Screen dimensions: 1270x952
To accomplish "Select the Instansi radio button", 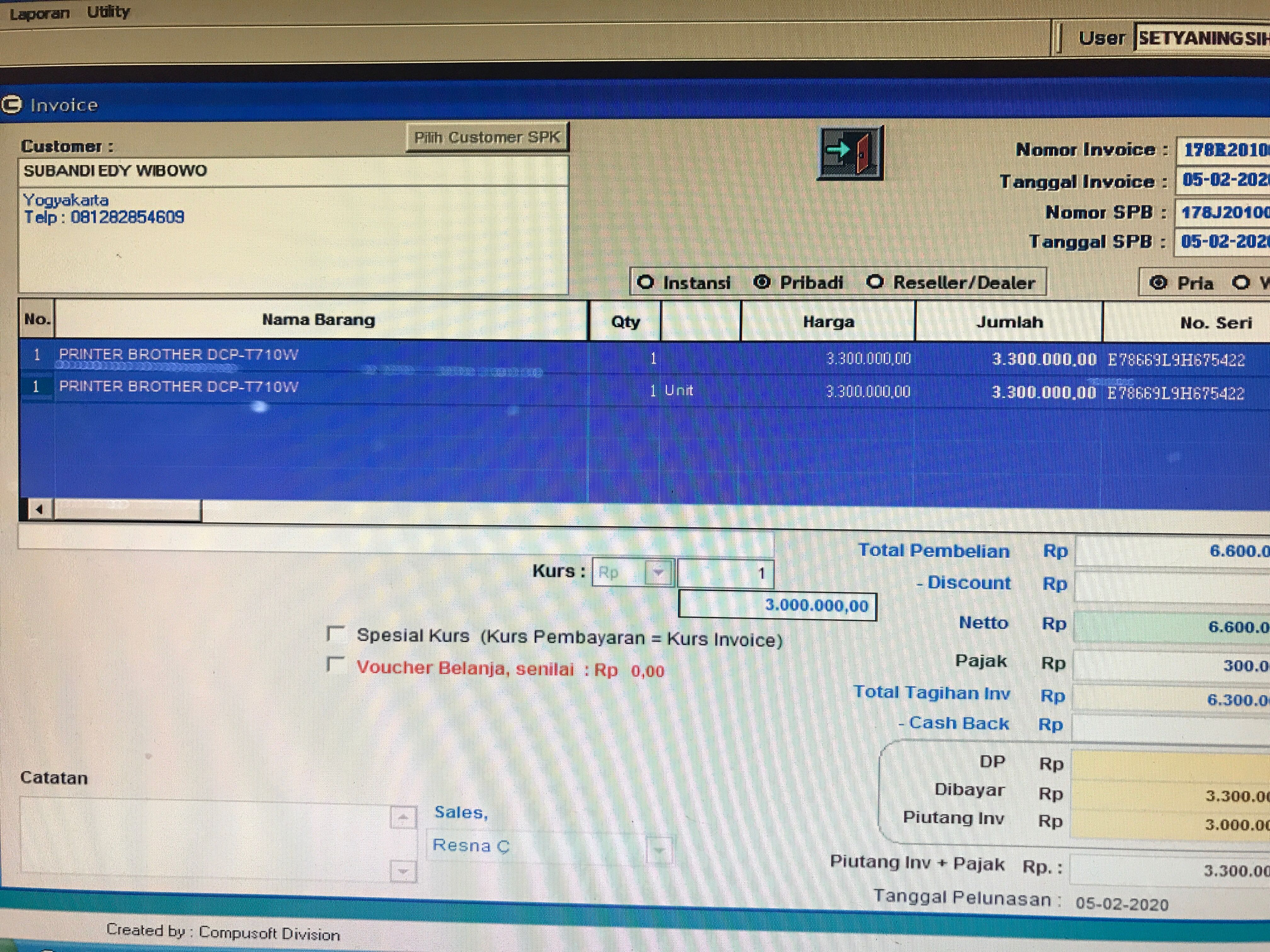I will coord(646,282).
